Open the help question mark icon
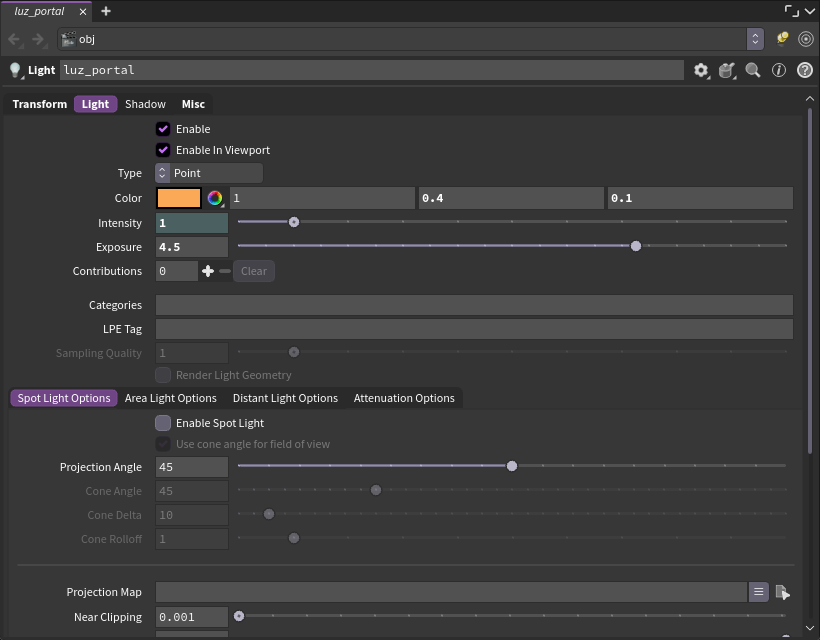 tap(804, 70)
